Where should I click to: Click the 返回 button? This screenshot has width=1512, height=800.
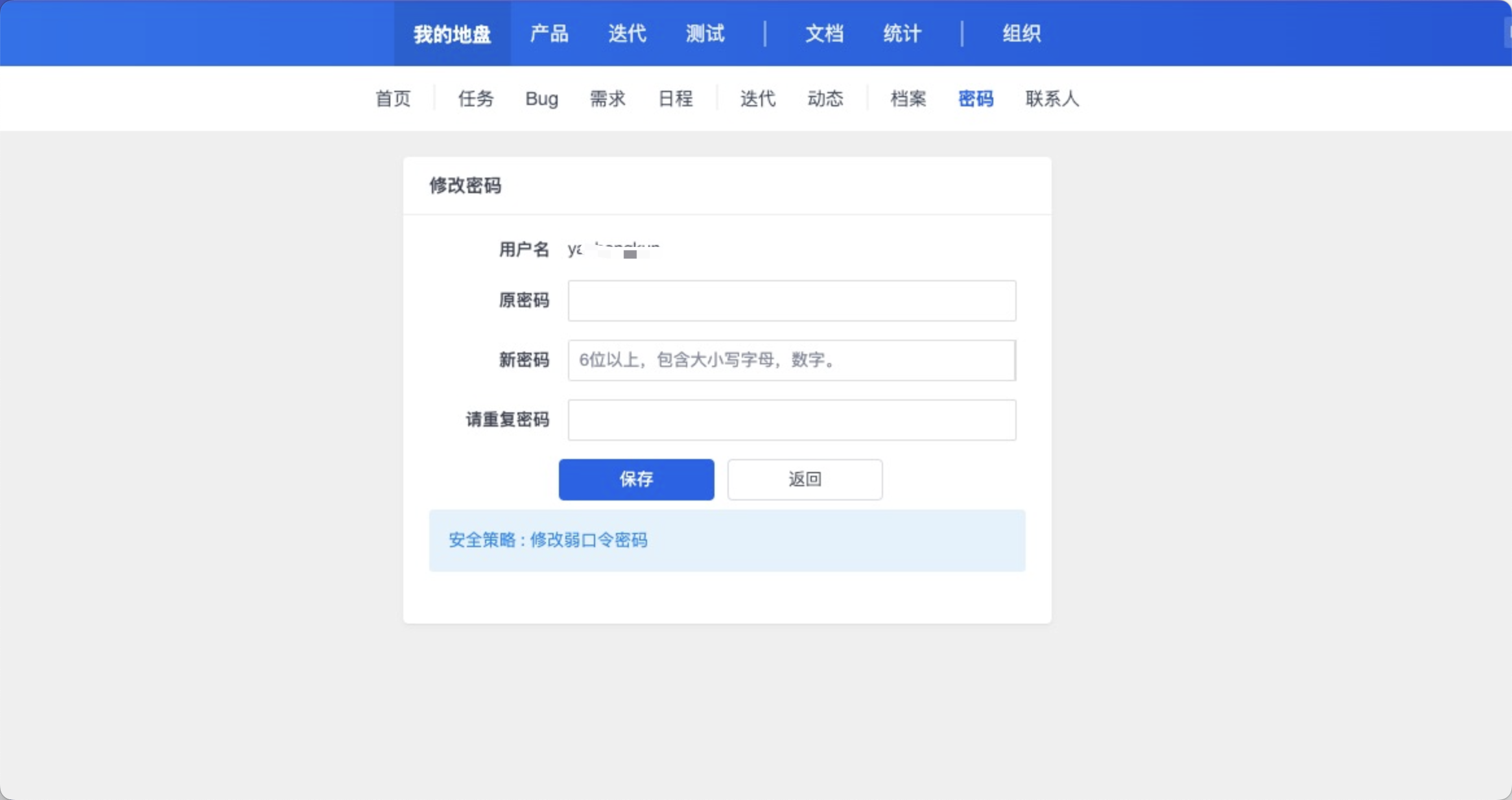tap(805, 480)
